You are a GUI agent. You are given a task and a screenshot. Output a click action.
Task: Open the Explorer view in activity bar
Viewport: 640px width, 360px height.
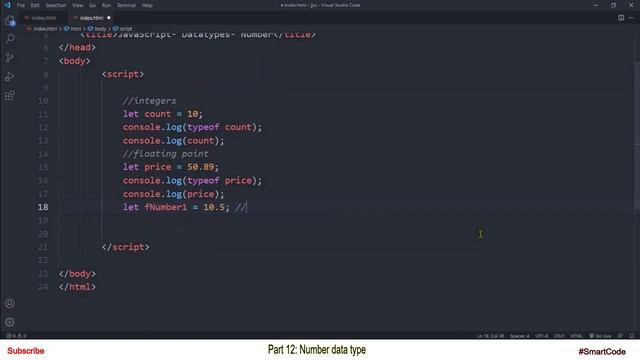pyautogui.click(x=10, y=20)
